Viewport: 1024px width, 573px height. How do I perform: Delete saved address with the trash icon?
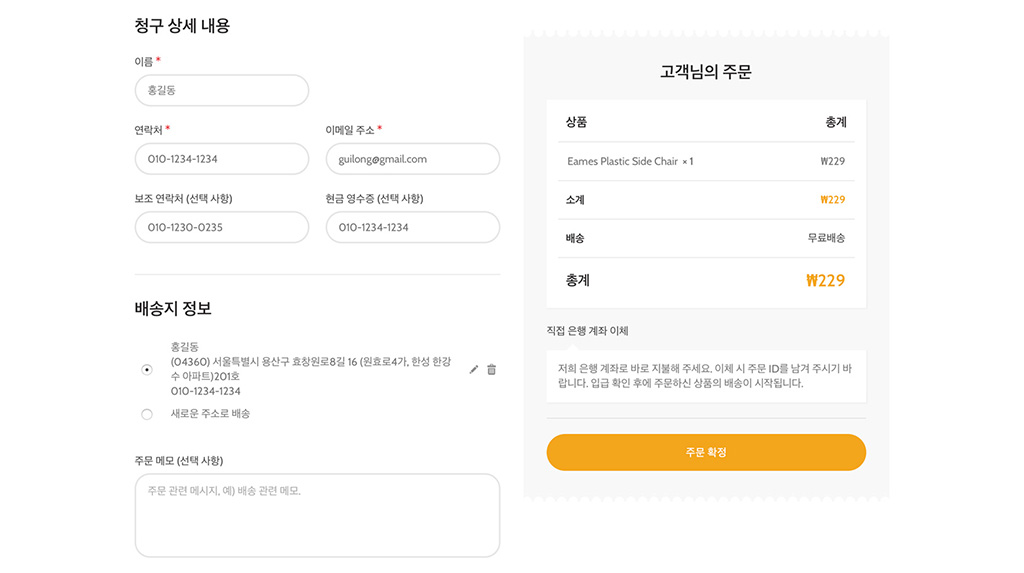491,370
